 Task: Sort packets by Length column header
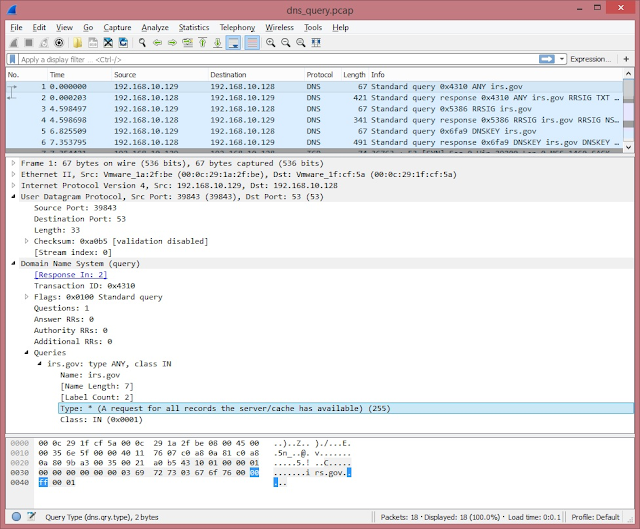354,75
